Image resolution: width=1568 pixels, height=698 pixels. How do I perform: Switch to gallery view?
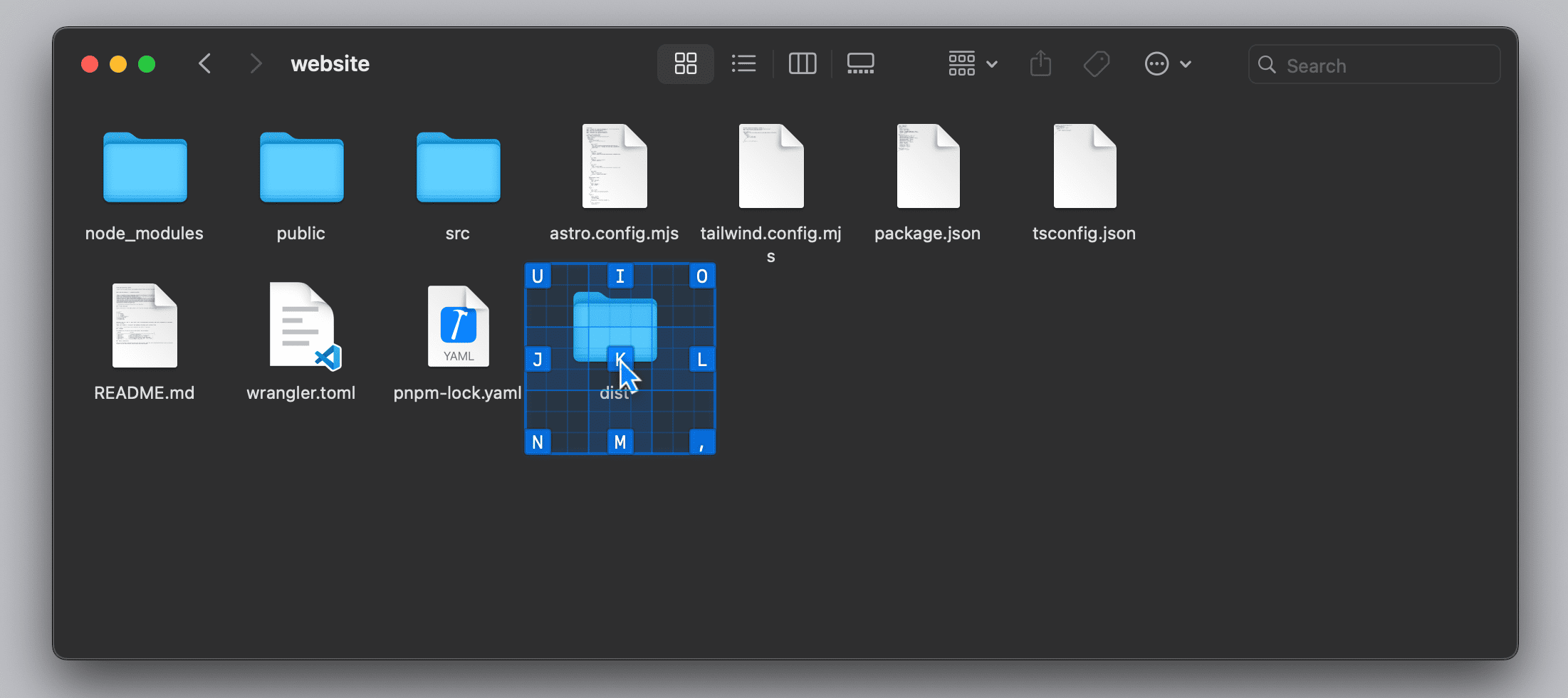pyautogui.click(x=859, y=63)
